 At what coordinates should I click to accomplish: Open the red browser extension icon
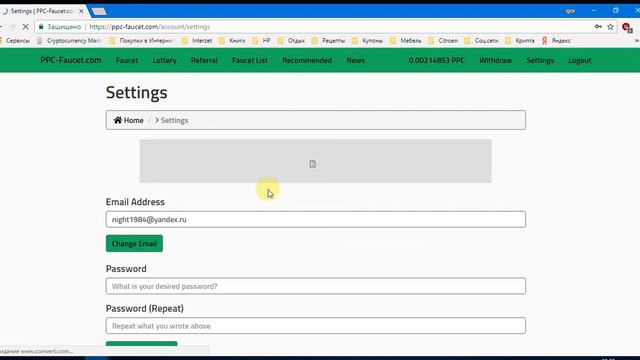(627, 27)
